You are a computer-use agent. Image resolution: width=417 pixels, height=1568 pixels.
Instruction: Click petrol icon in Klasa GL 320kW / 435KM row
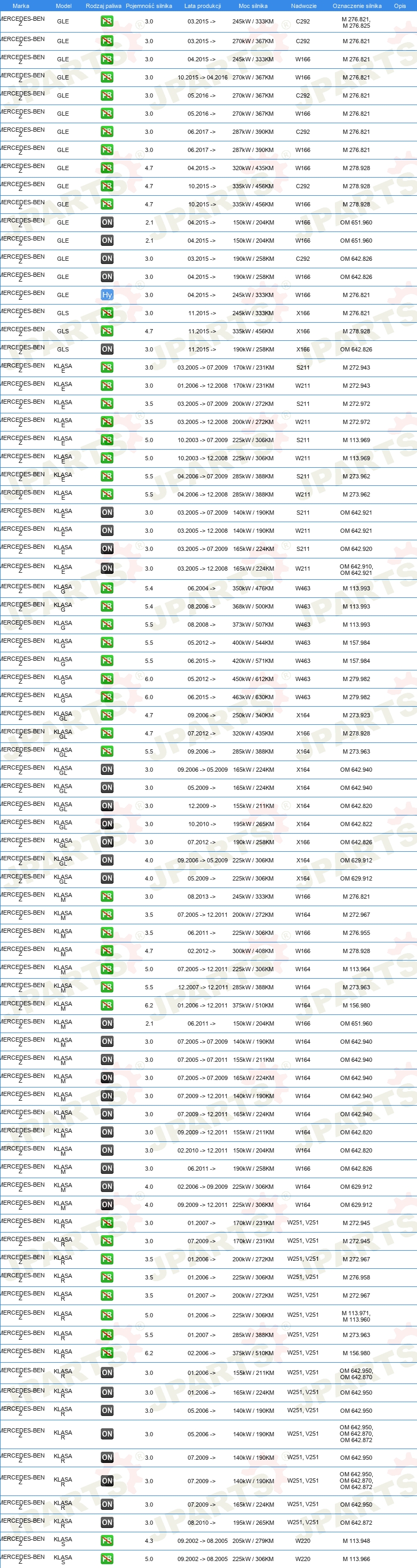[x=107, y=733]
